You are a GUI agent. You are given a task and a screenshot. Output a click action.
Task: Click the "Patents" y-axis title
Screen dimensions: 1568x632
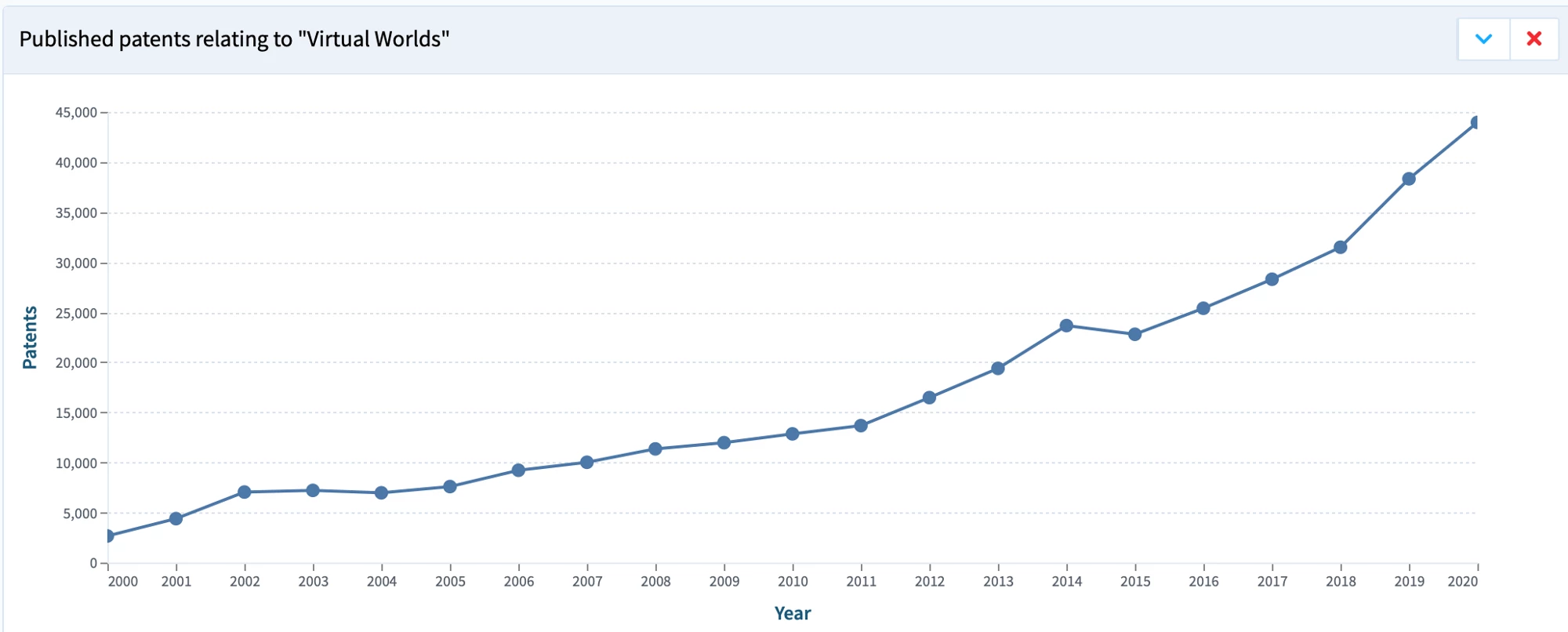(x=30, y=337)
